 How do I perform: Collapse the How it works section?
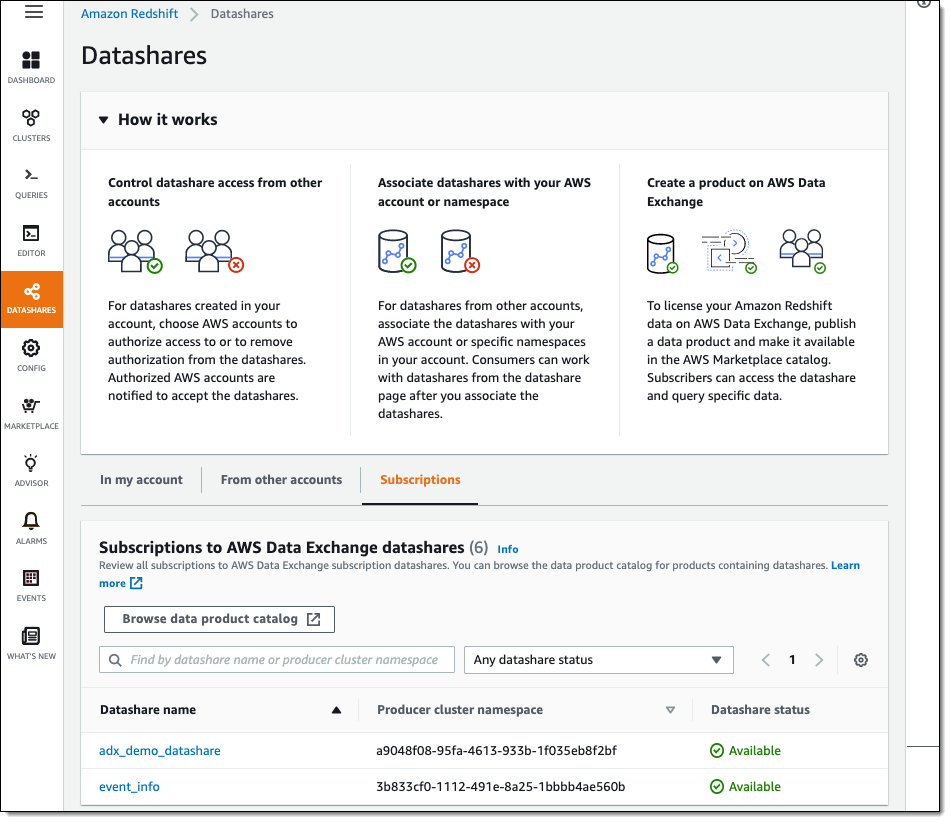[104, 120]
